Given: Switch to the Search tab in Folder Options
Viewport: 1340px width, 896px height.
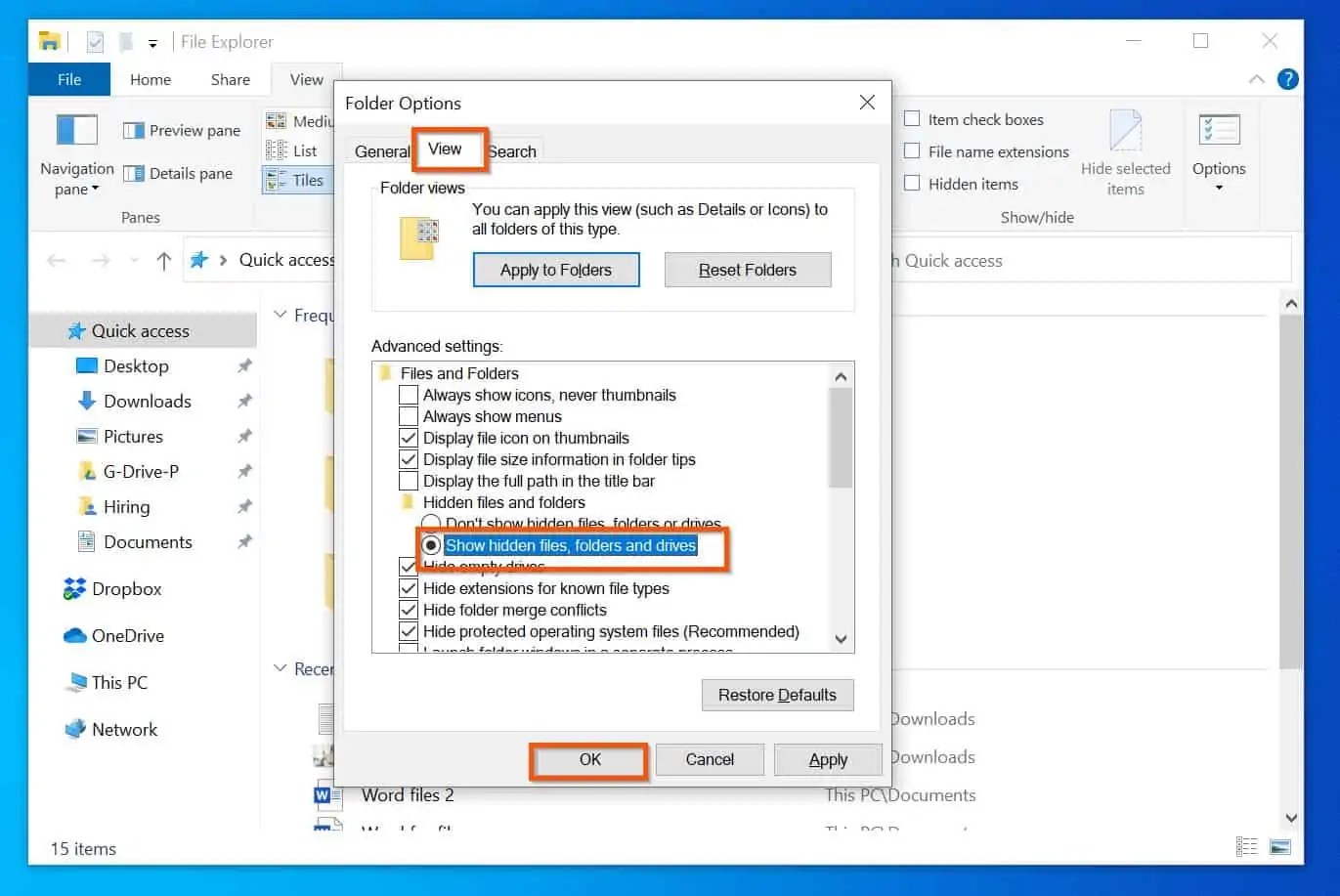Looking at the screenshot, I should point(511,150).
